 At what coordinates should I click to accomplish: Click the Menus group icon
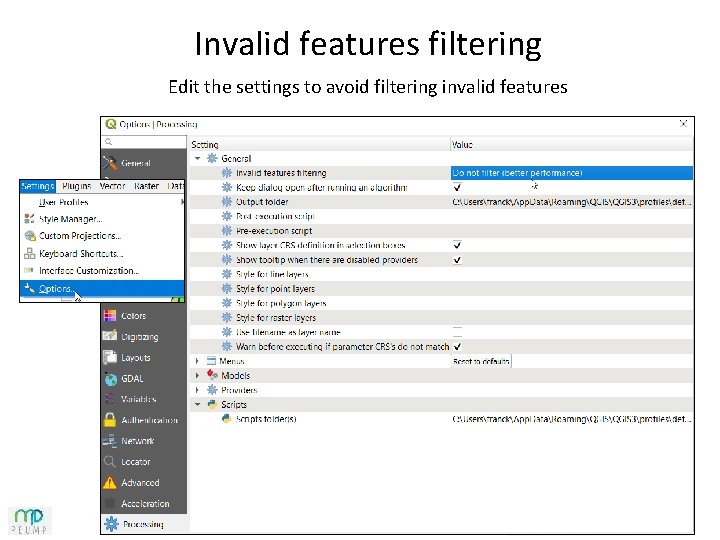pyautogui.click(x=211, y=361)
